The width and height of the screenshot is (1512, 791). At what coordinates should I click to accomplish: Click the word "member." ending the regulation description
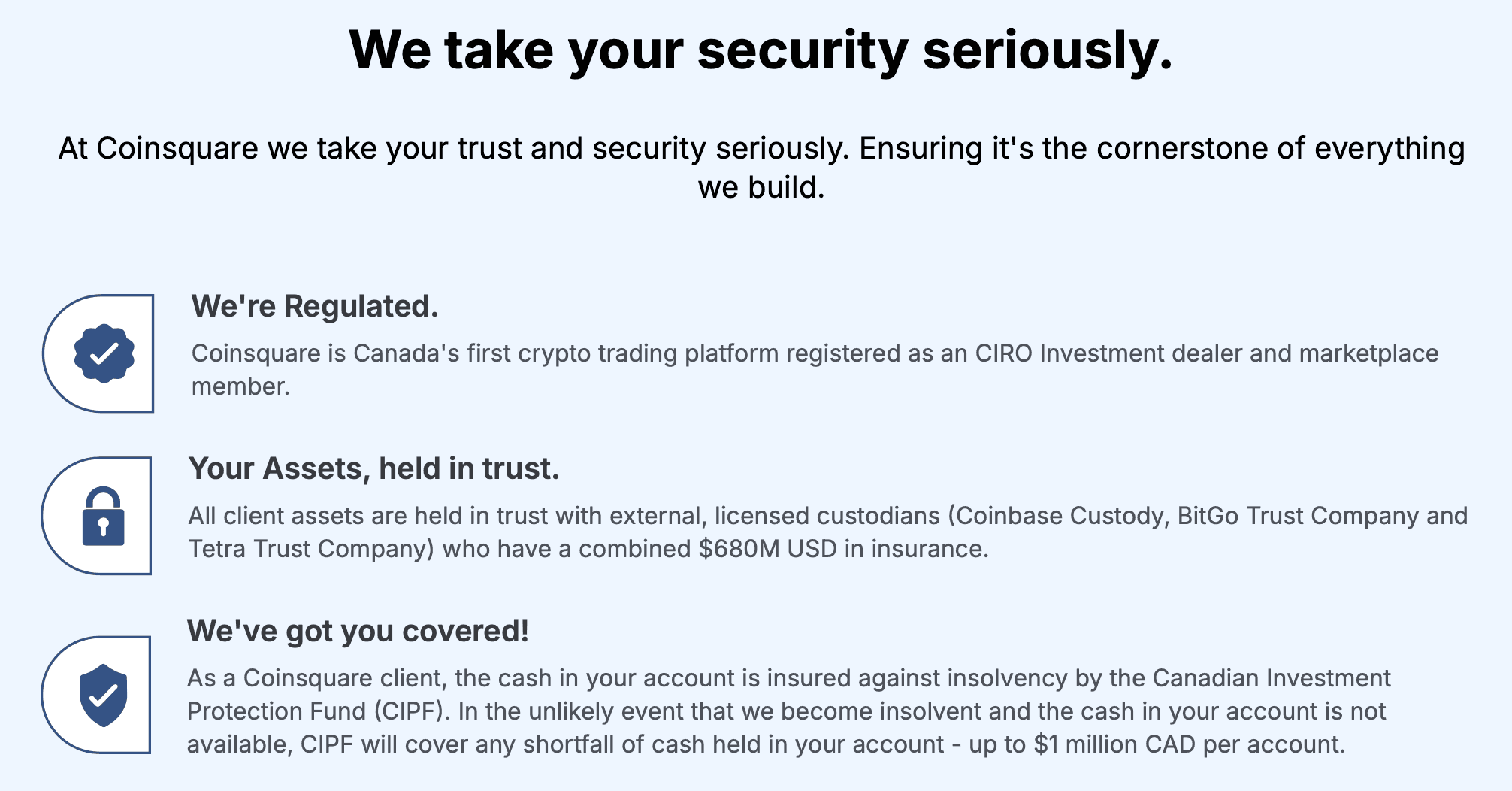(240, 386)
